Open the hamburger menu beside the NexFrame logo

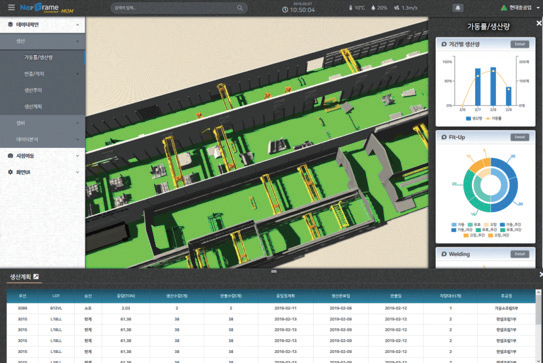click(x=11, y=7)
